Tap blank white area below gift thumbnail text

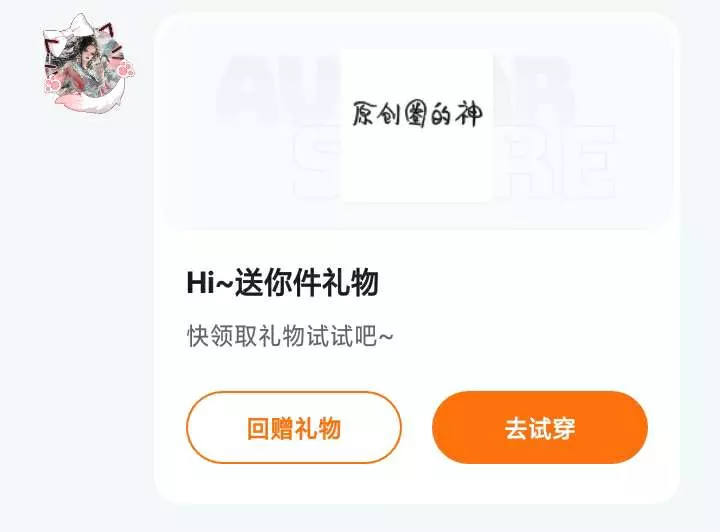coord(416,168)
